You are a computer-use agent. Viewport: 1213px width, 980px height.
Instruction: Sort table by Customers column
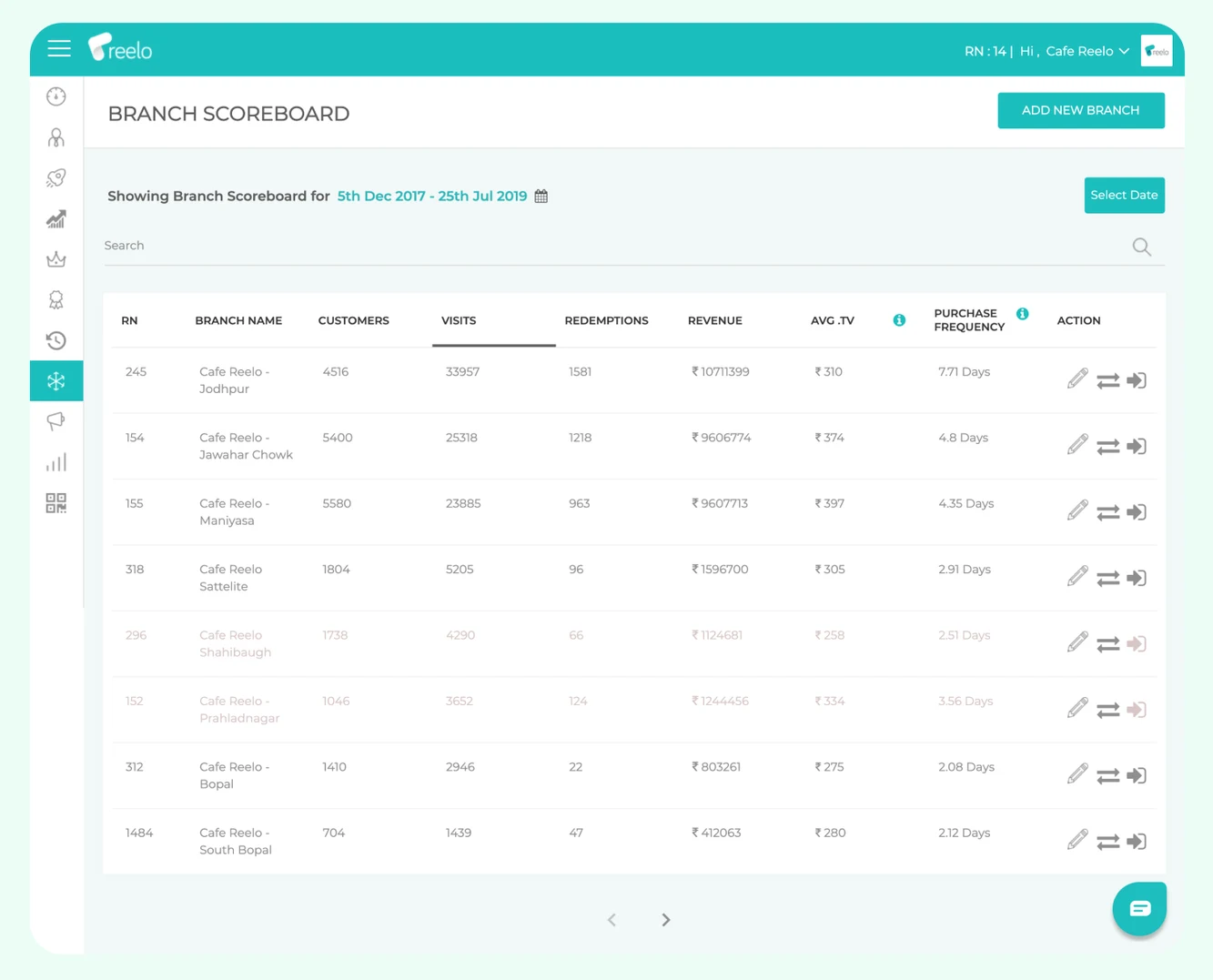[x=353, y=320]
